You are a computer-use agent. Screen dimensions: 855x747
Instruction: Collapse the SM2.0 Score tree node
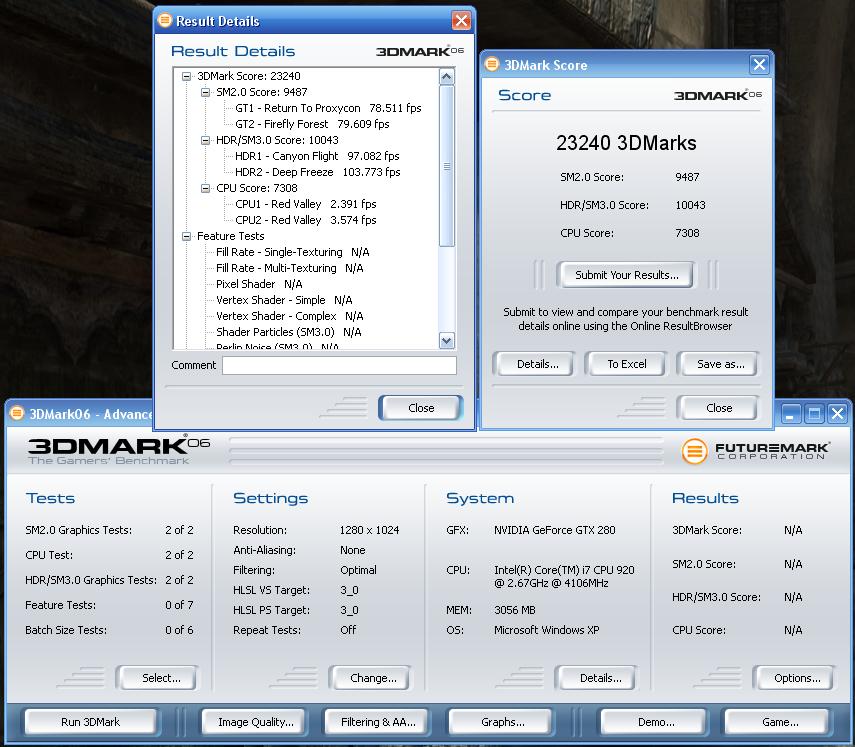[x=206, y=92]
